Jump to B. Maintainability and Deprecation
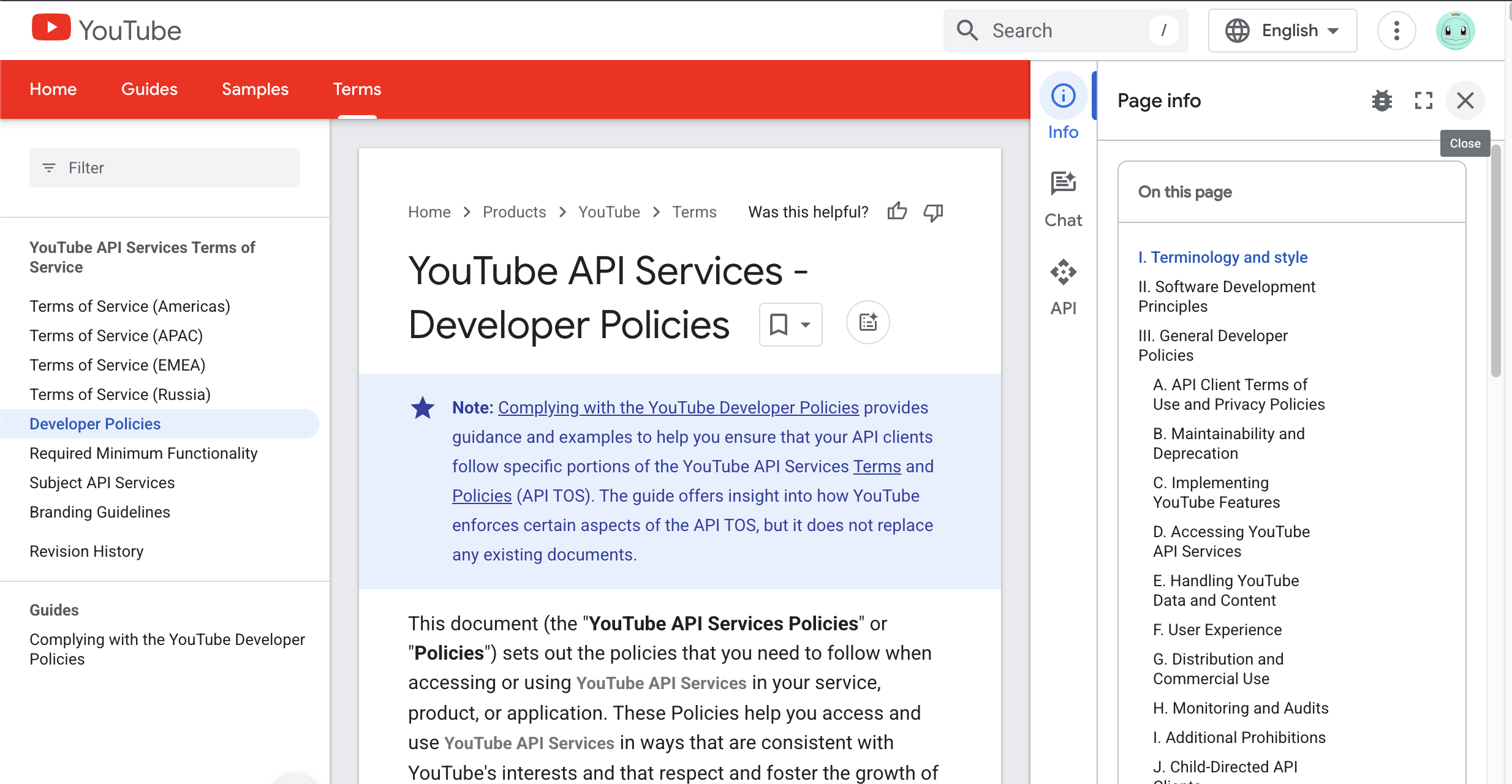The height and width of the screenshot is (784, 1512). [x=1229, y=443]
